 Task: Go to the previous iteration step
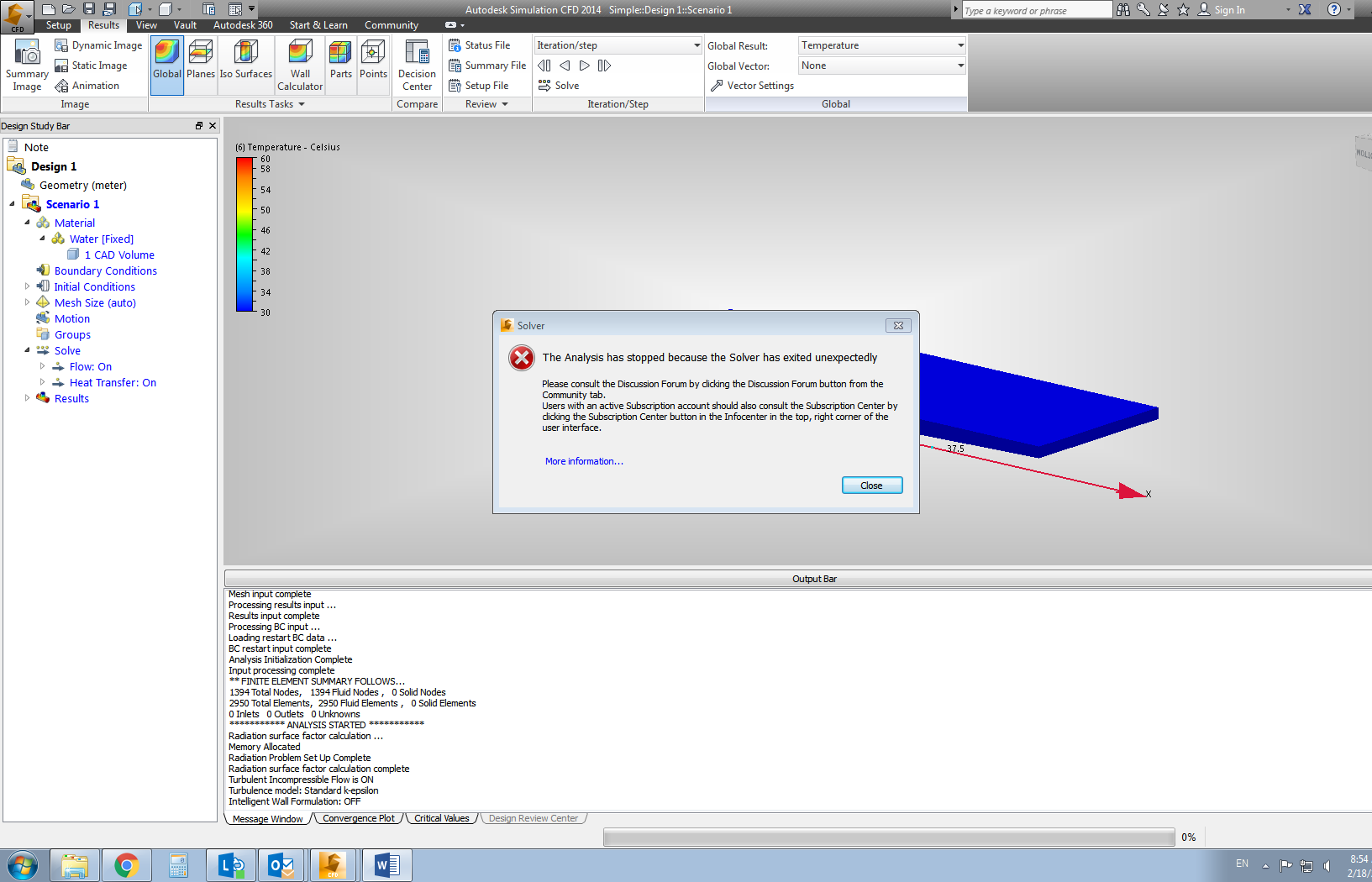click(x=565, y=66)
